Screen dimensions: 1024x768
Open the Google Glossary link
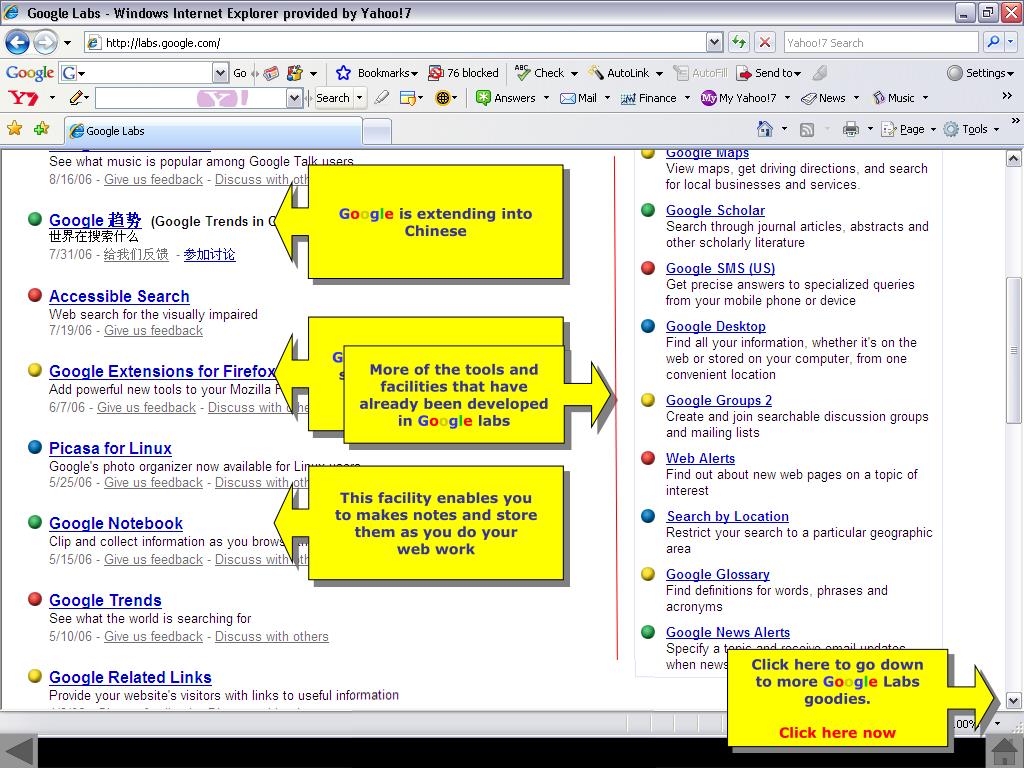pos(718,575)
